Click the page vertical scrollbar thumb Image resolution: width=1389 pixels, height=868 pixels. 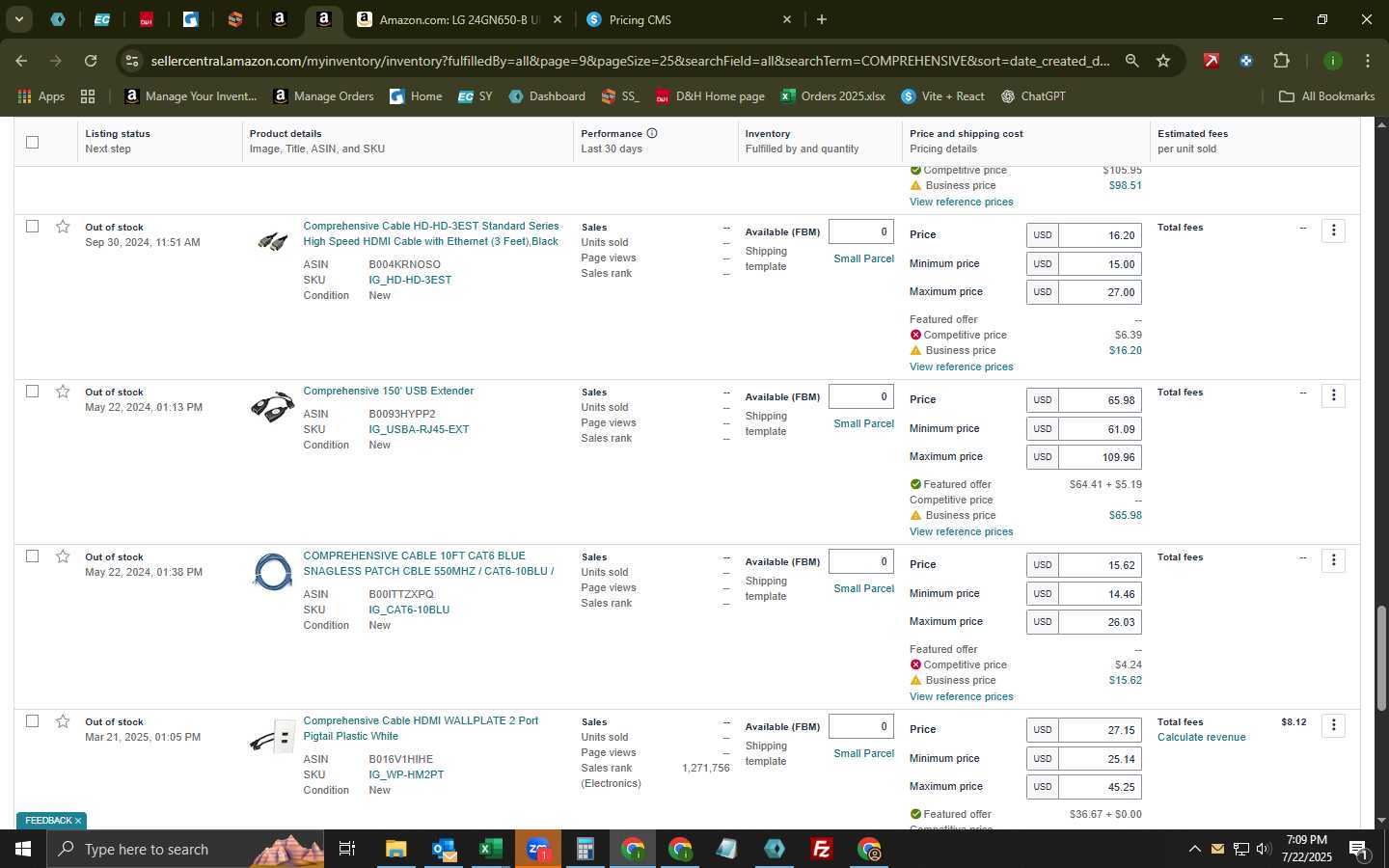pyautogui.click(x=1381, y=659)
